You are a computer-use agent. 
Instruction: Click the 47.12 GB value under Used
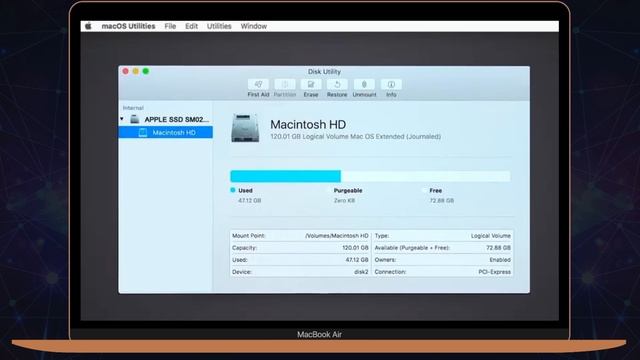[x=249, y=200]
